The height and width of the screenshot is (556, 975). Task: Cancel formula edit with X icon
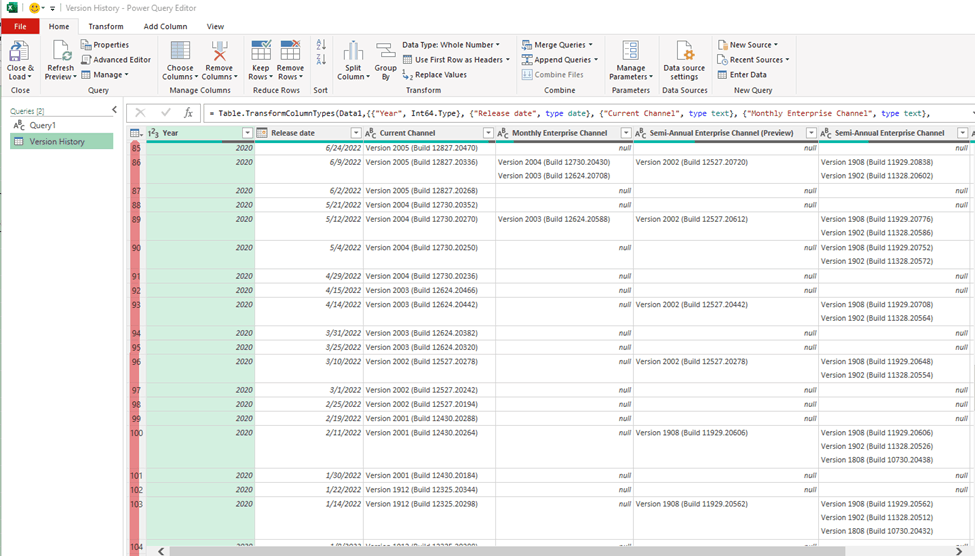pos(140,113)
